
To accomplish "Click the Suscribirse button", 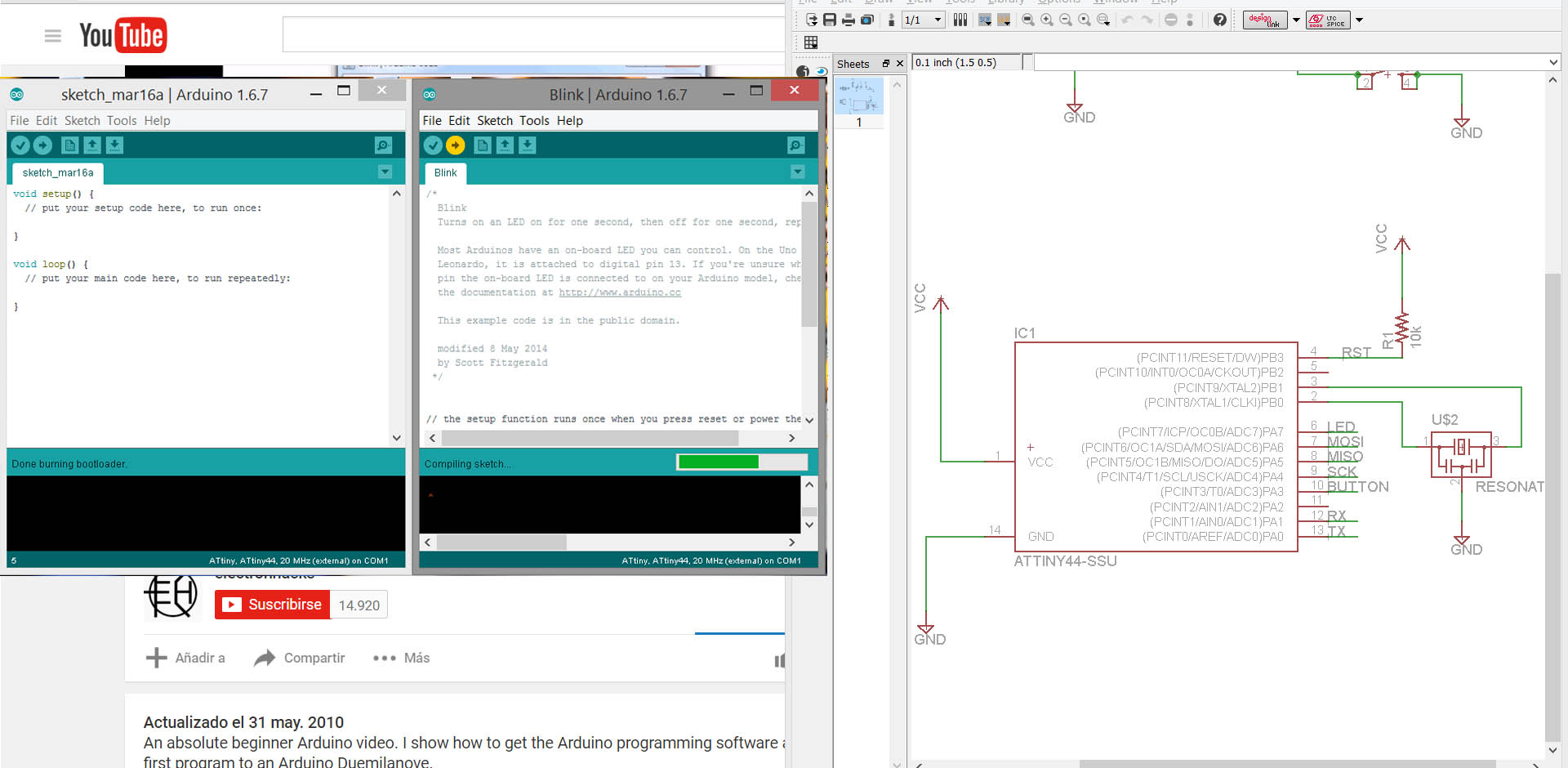I will (x=273, y=605).
